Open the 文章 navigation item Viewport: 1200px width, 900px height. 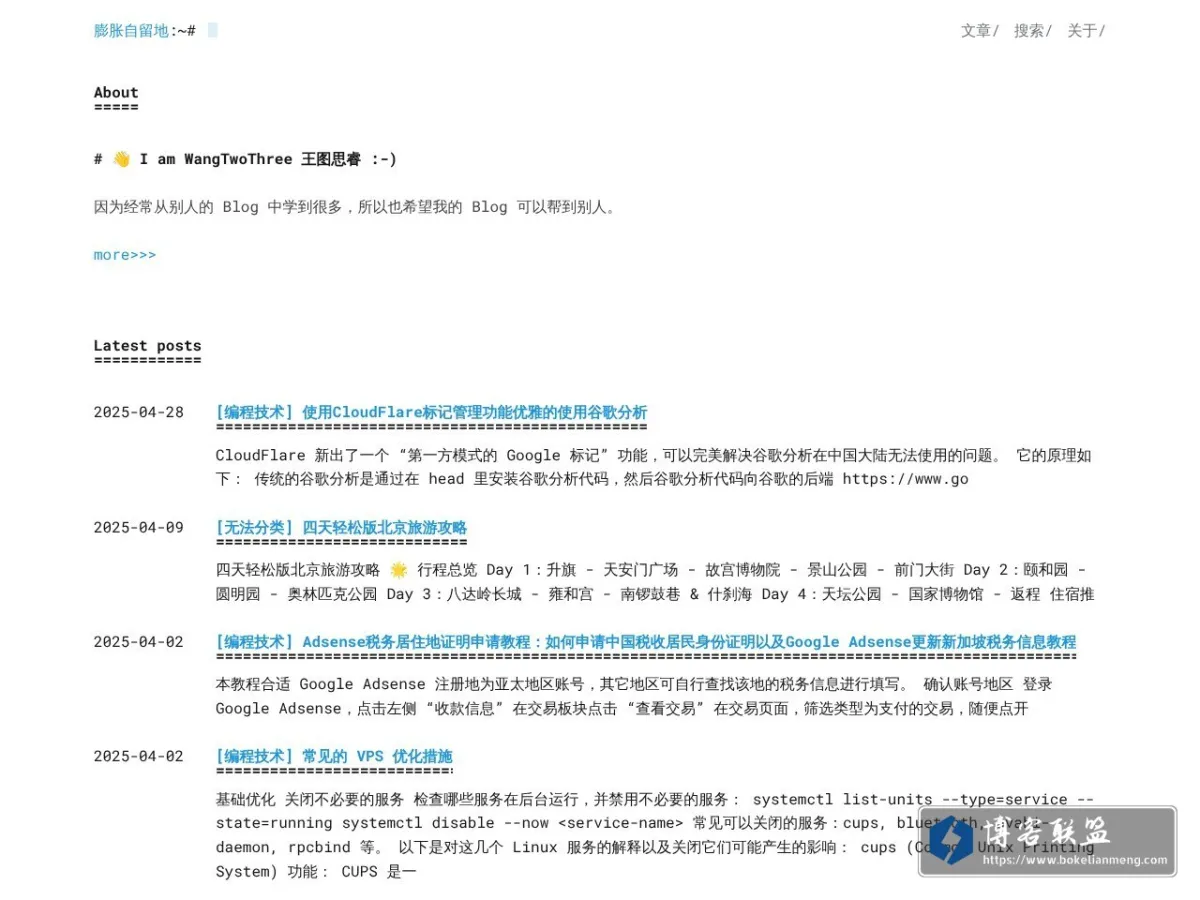(980, 30)
